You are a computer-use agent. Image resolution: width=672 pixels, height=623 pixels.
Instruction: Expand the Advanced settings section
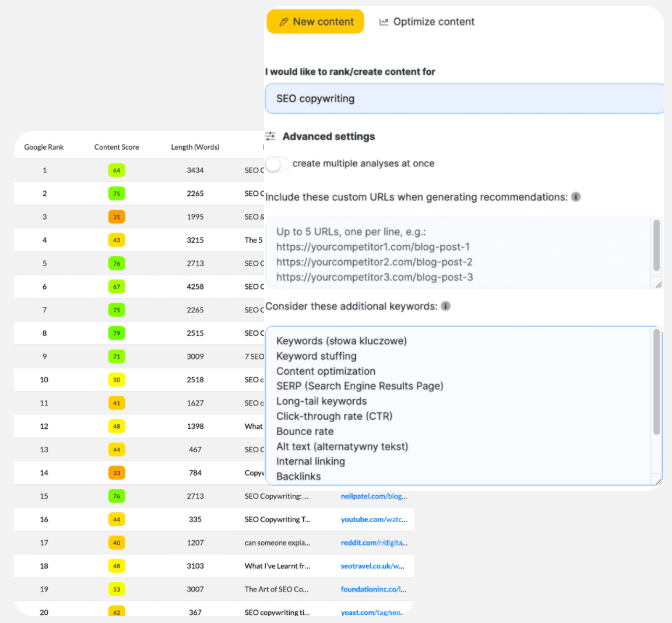[x=328, y=136]
